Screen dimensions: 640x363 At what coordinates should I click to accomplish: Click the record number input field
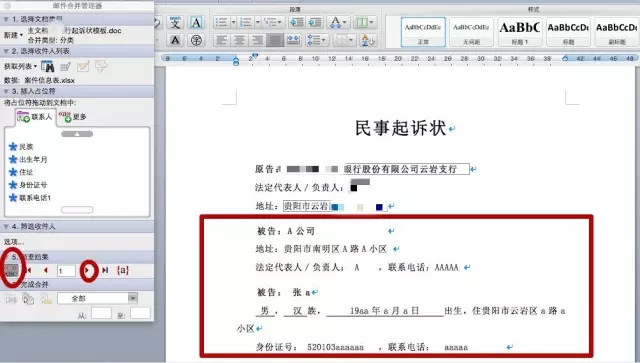[66, 271]
